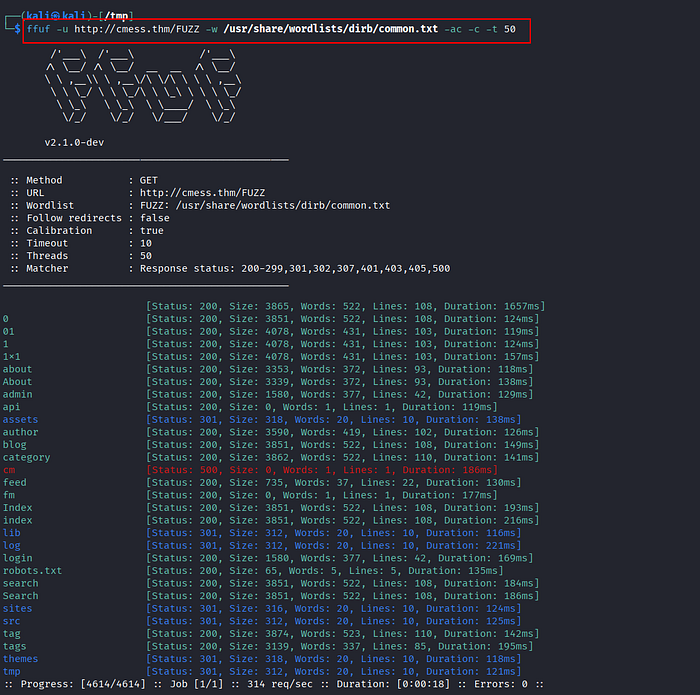
Task: Click the status line for 'robots.txt' showing Size: 65
Action: pos(325,570)
